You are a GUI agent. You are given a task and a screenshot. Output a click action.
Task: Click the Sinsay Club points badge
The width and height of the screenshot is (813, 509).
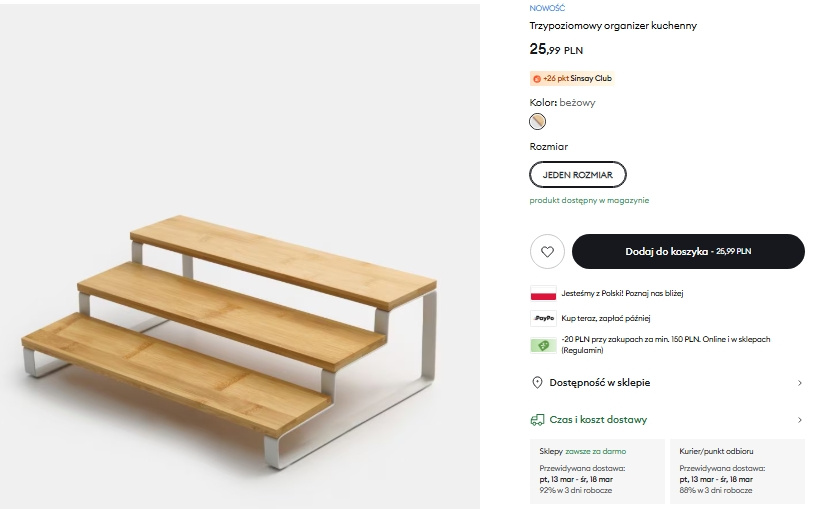point(571,78)
